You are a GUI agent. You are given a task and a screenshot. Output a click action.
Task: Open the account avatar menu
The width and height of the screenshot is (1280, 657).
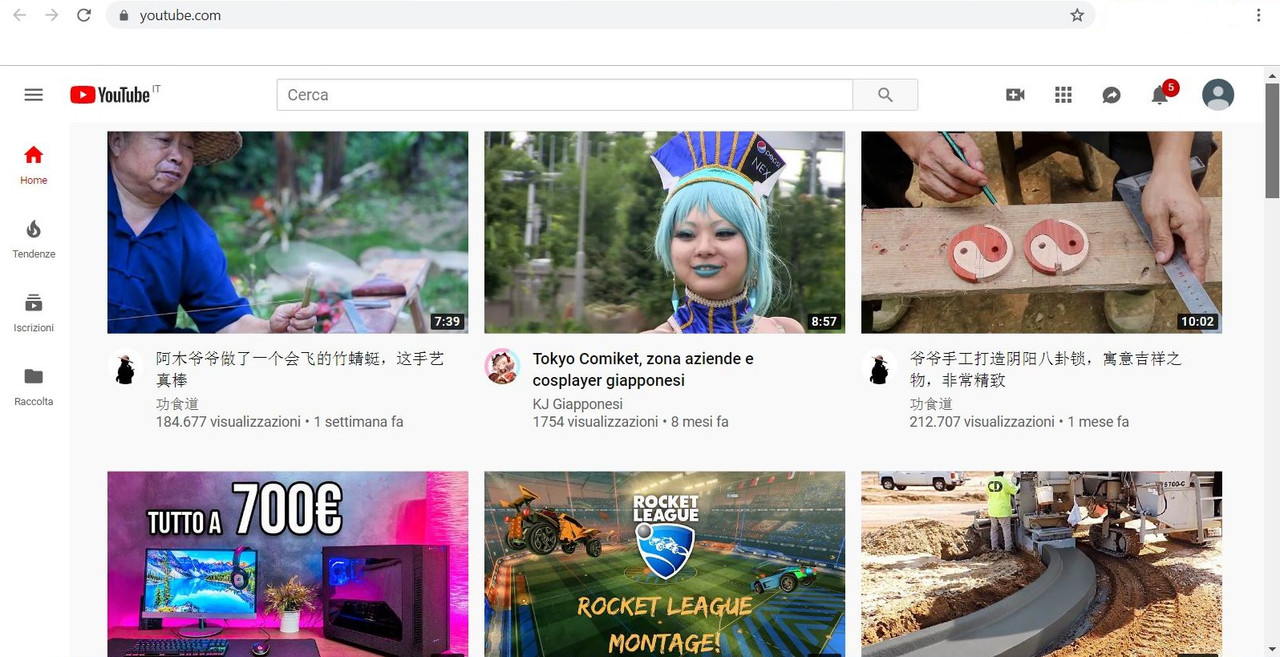1217,95
